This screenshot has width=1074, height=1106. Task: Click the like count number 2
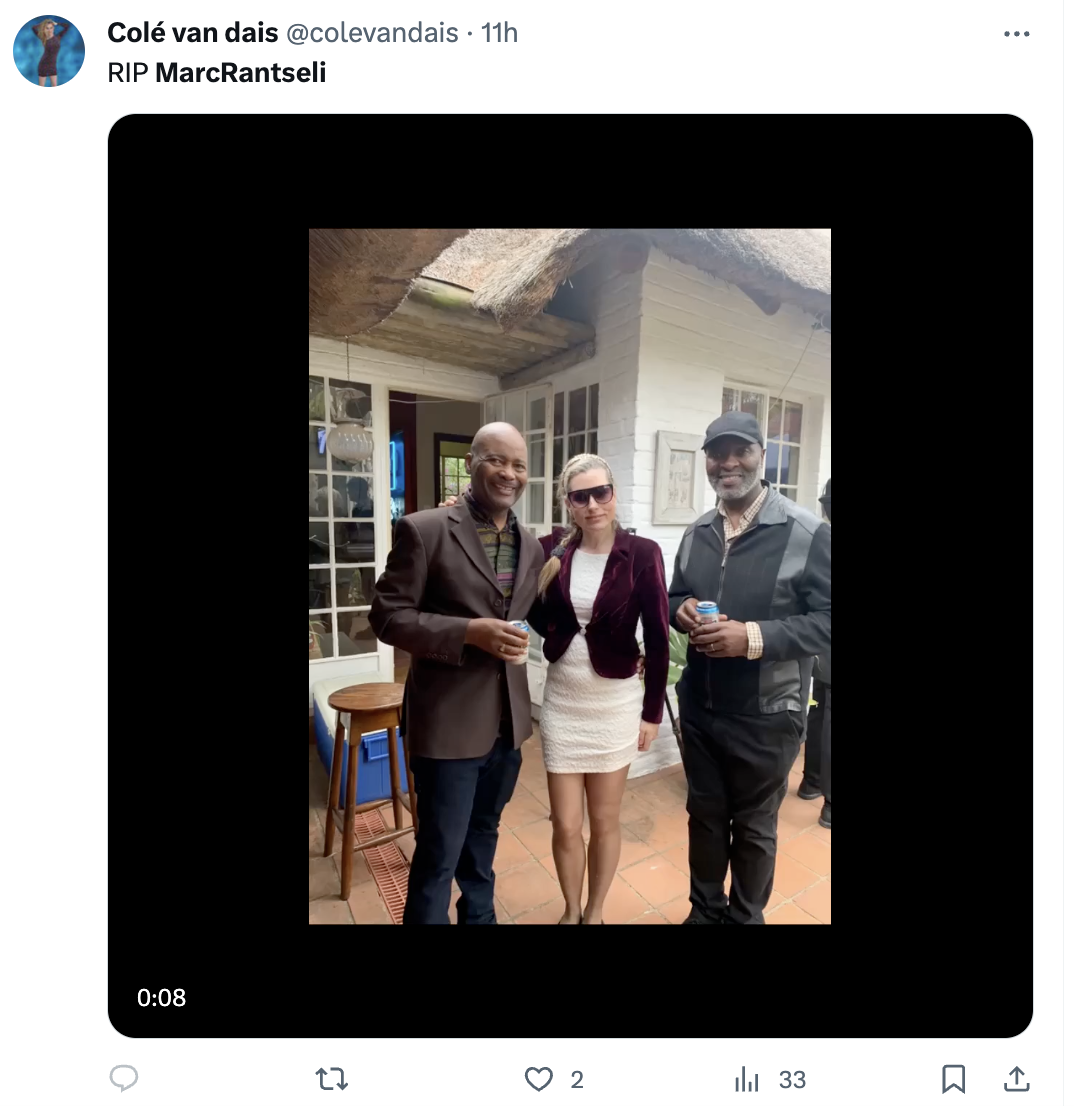coord(577,1079)
